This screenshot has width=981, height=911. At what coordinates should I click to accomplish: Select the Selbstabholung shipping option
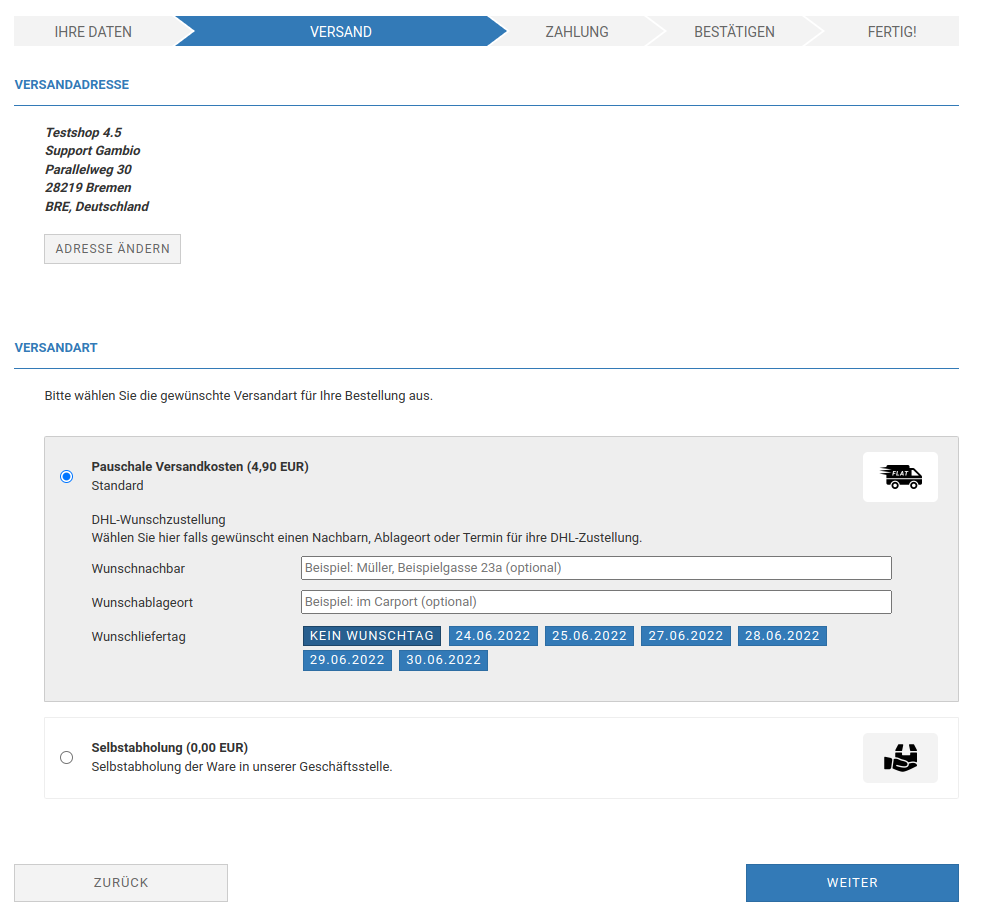pyautogui.click(x=66, y=757)
